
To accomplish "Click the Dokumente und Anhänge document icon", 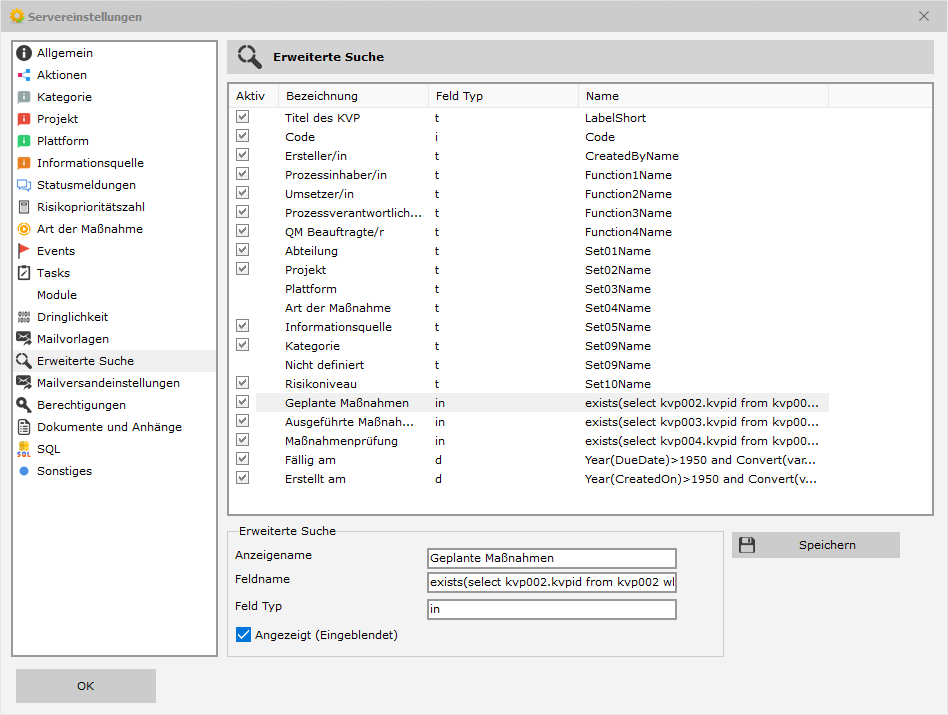I will click(x=24, y=427).
